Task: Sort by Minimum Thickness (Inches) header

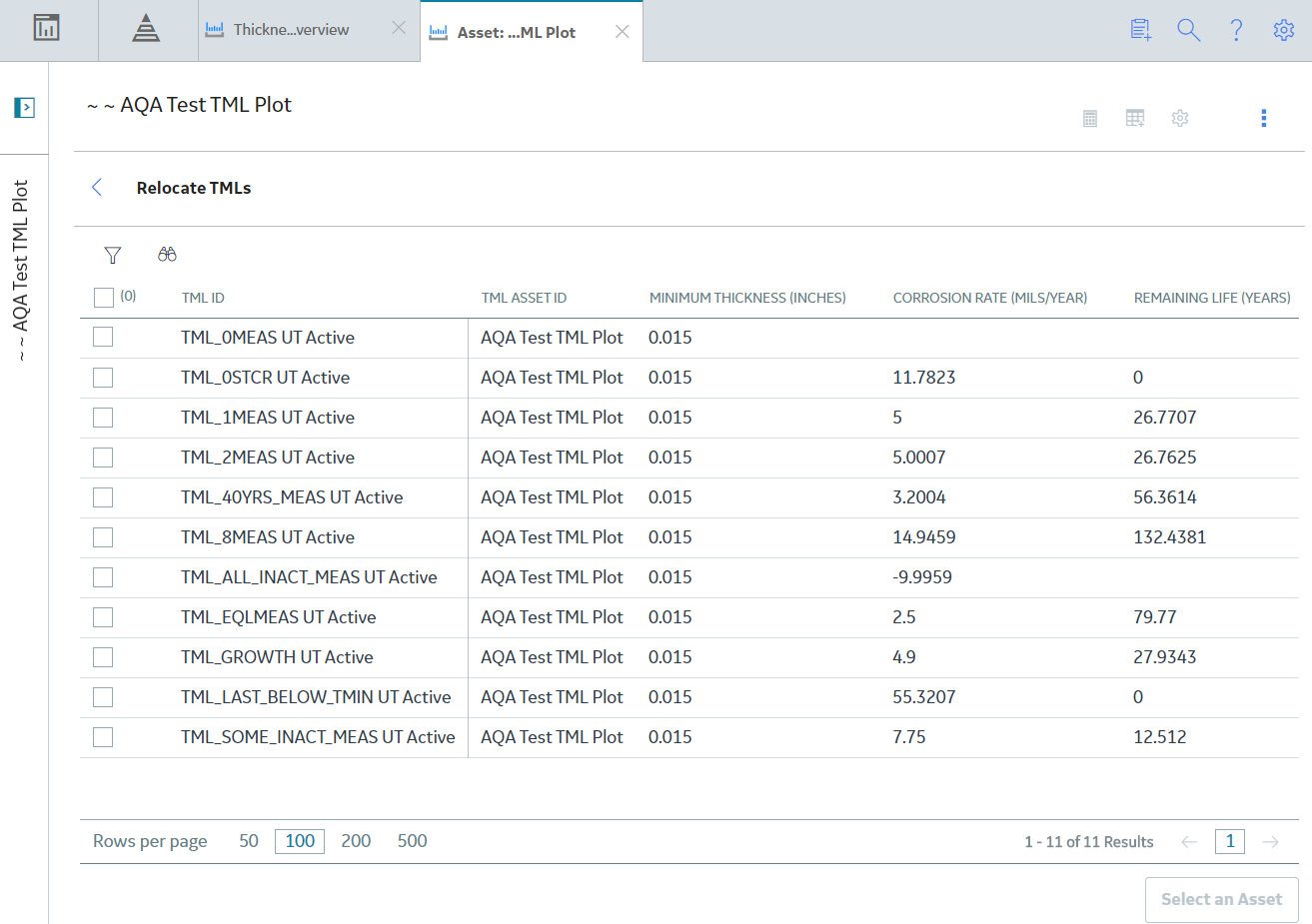Action: pos(747,298)
